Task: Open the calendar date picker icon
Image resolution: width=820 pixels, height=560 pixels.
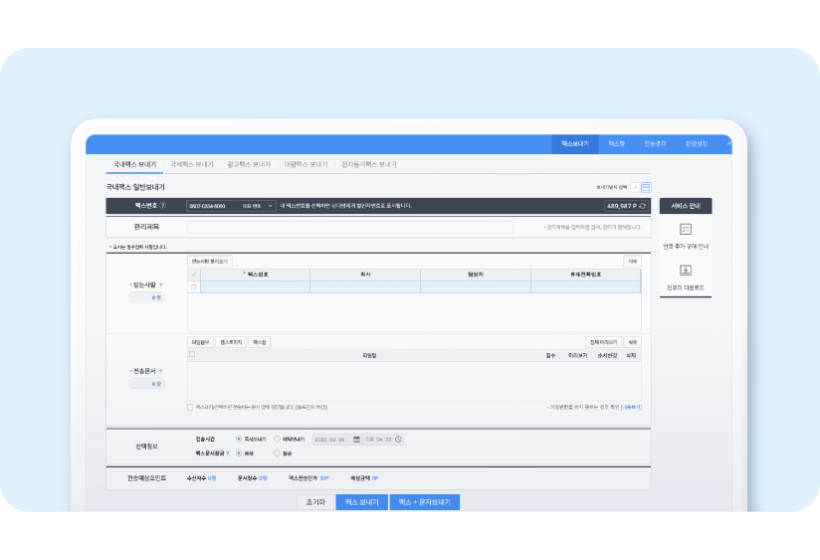Action: point(356,439)
